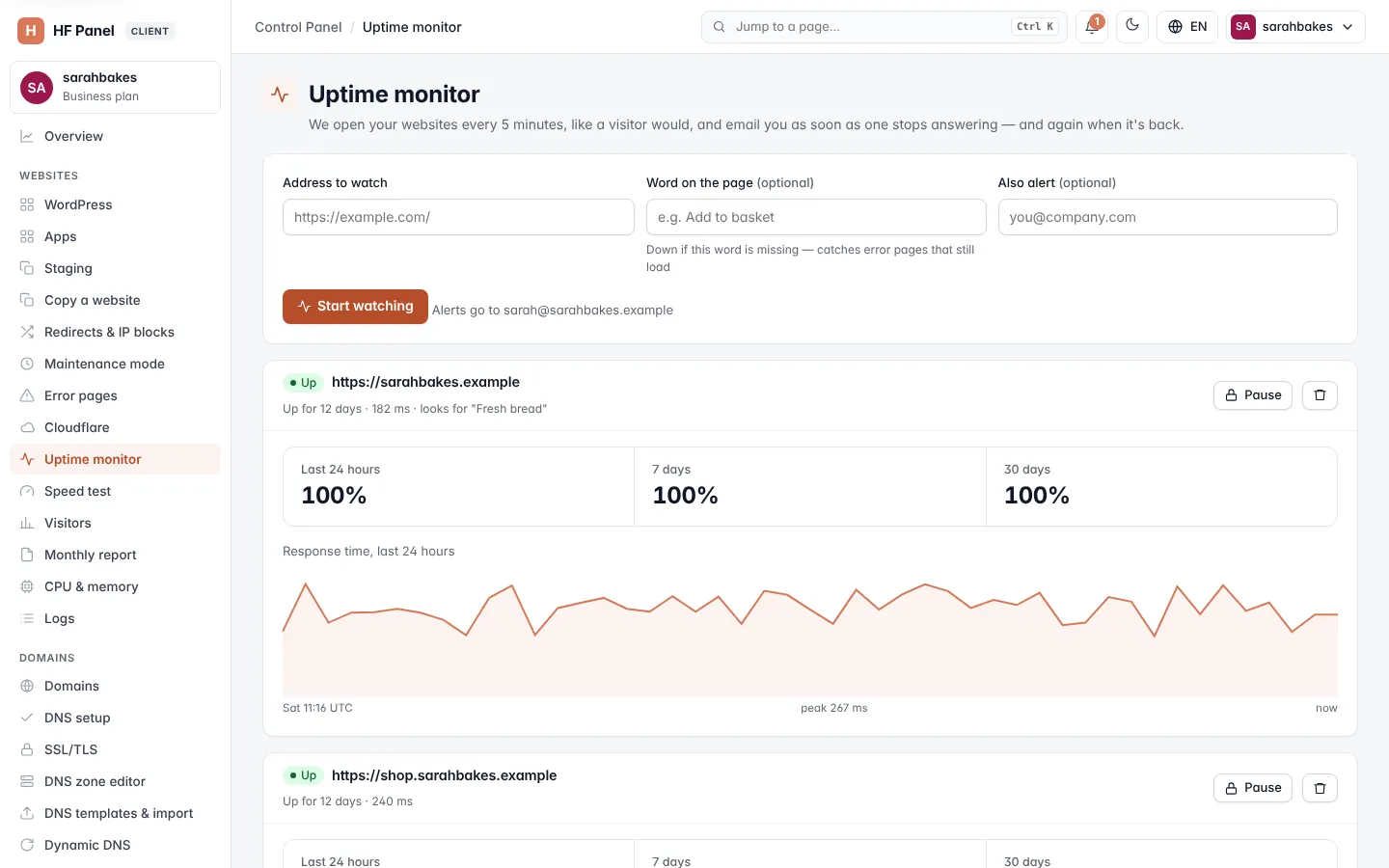Click the Start watching button
Viewport: 1389px width, 868px height.
point(355,307)
